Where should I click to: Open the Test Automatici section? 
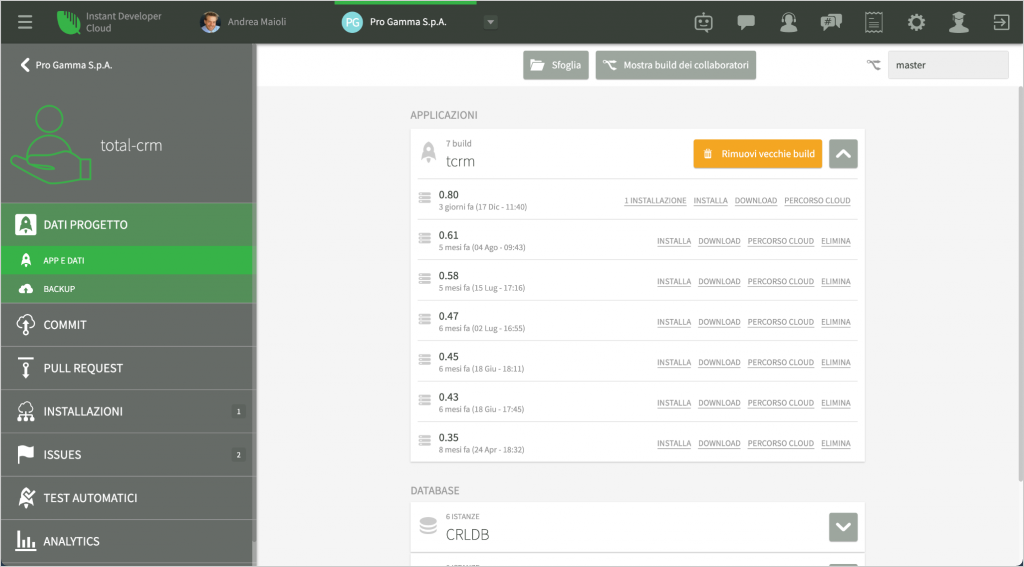click(127, 498)
